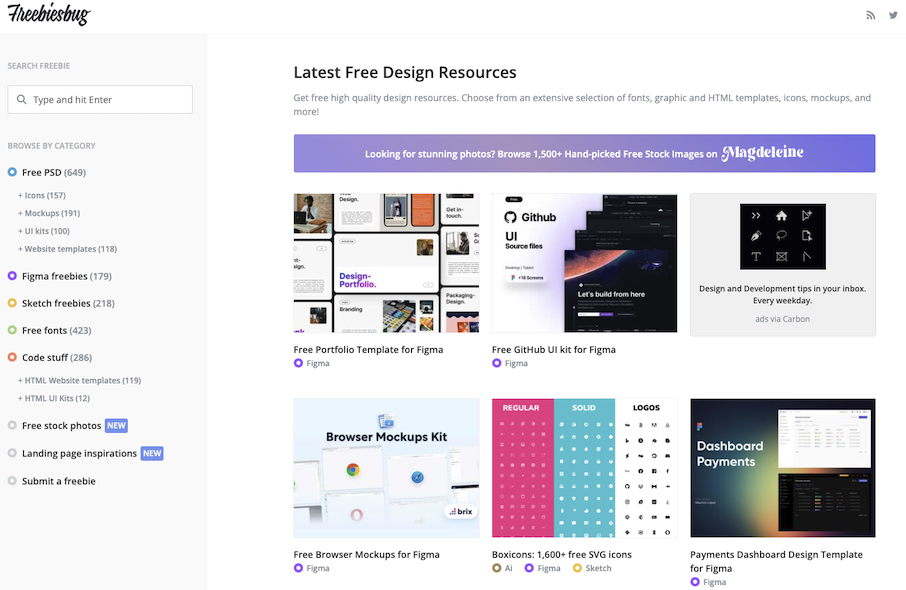Click the ads via Carbon link
906x590 pixels.
782,319
